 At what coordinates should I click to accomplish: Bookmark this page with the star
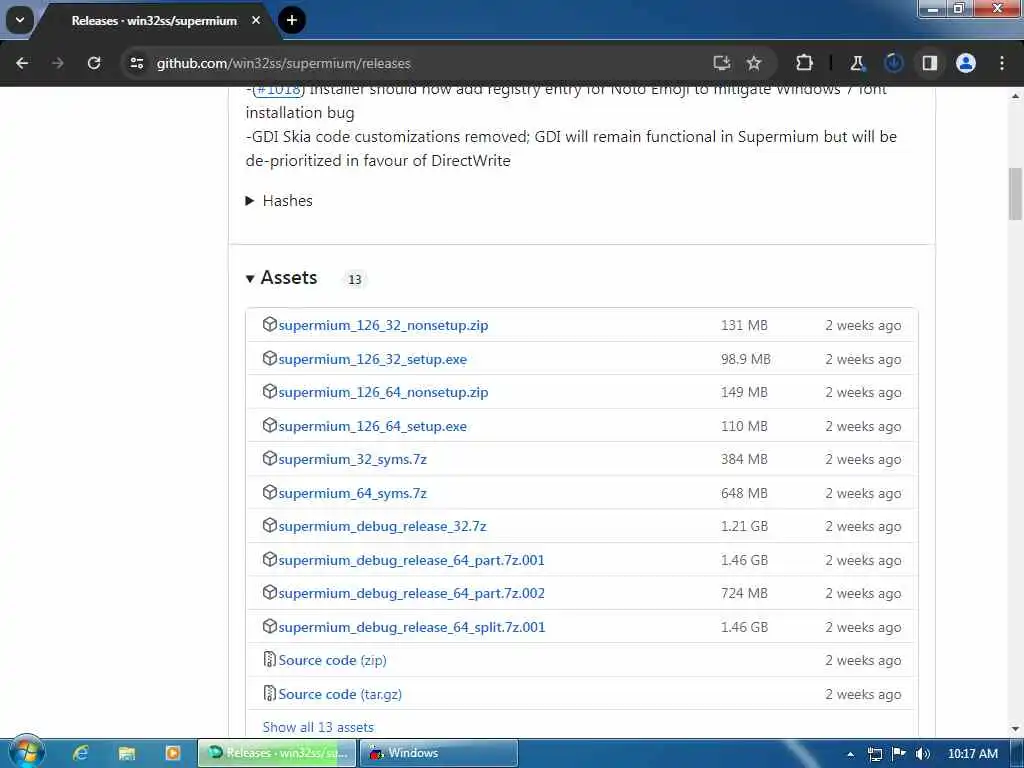pyautogui.click(x=754, y=63)
